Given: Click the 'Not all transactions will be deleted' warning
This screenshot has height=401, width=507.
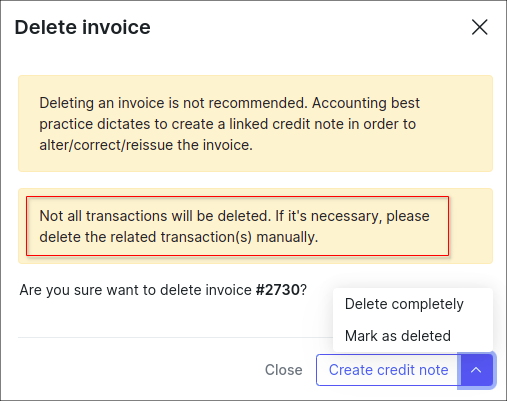Looking at the screenshot, I should (x=237, y=226).
